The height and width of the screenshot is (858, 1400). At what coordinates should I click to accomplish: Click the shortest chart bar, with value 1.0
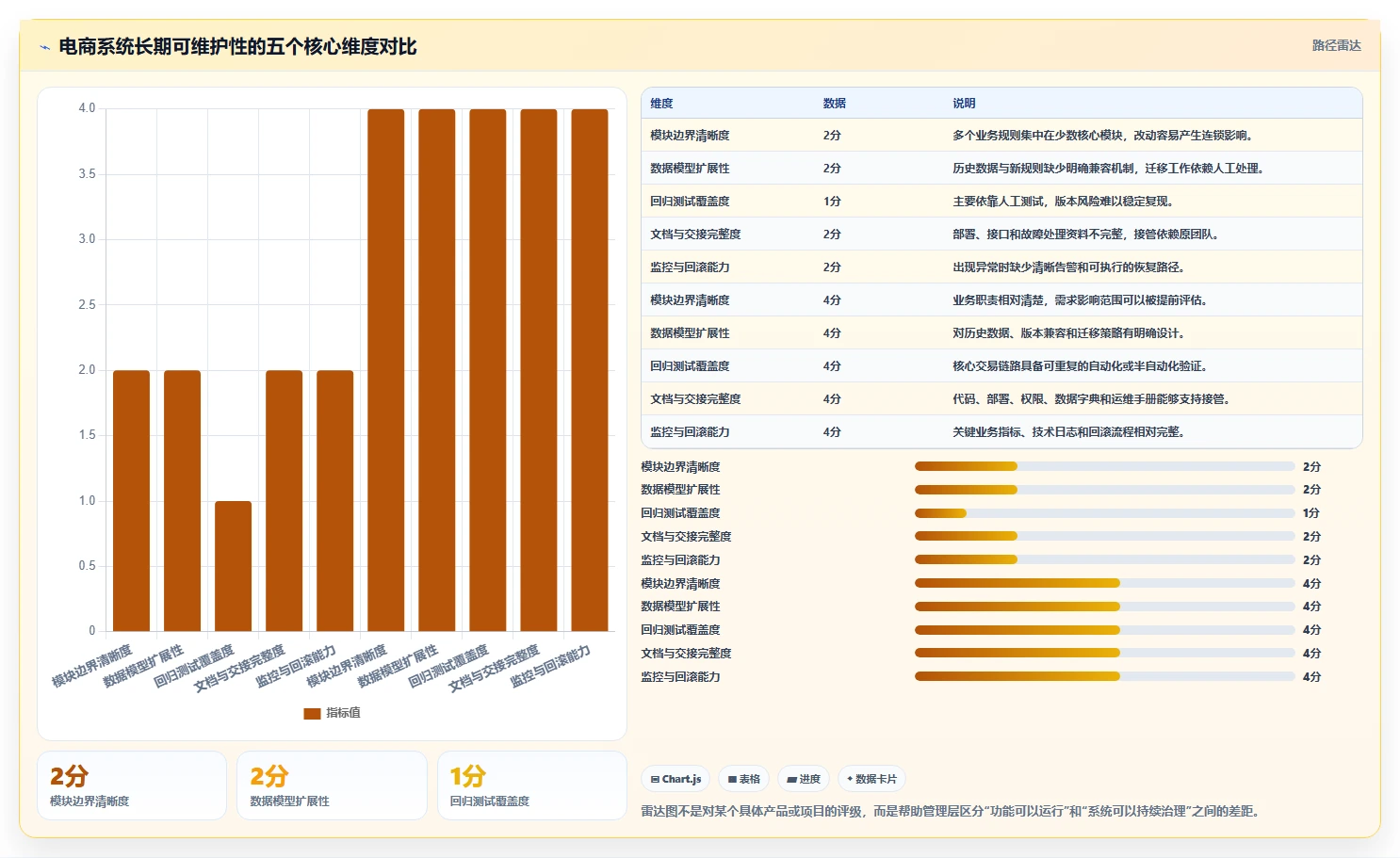tap(233, 566)
